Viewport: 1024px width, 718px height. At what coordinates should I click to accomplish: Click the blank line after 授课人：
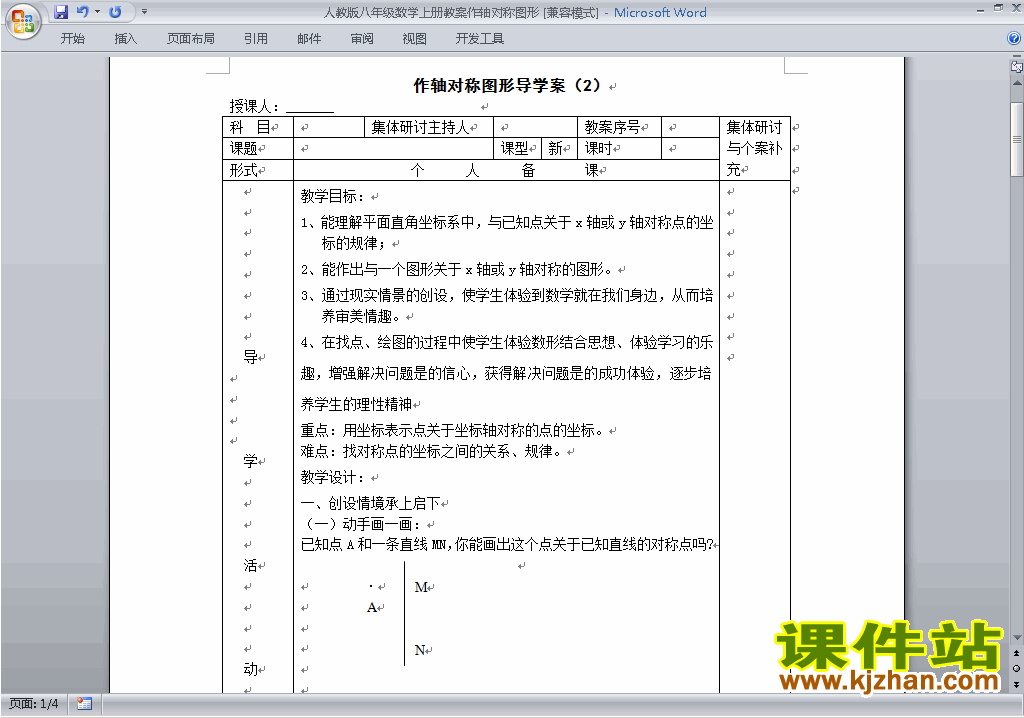[310, 106]
